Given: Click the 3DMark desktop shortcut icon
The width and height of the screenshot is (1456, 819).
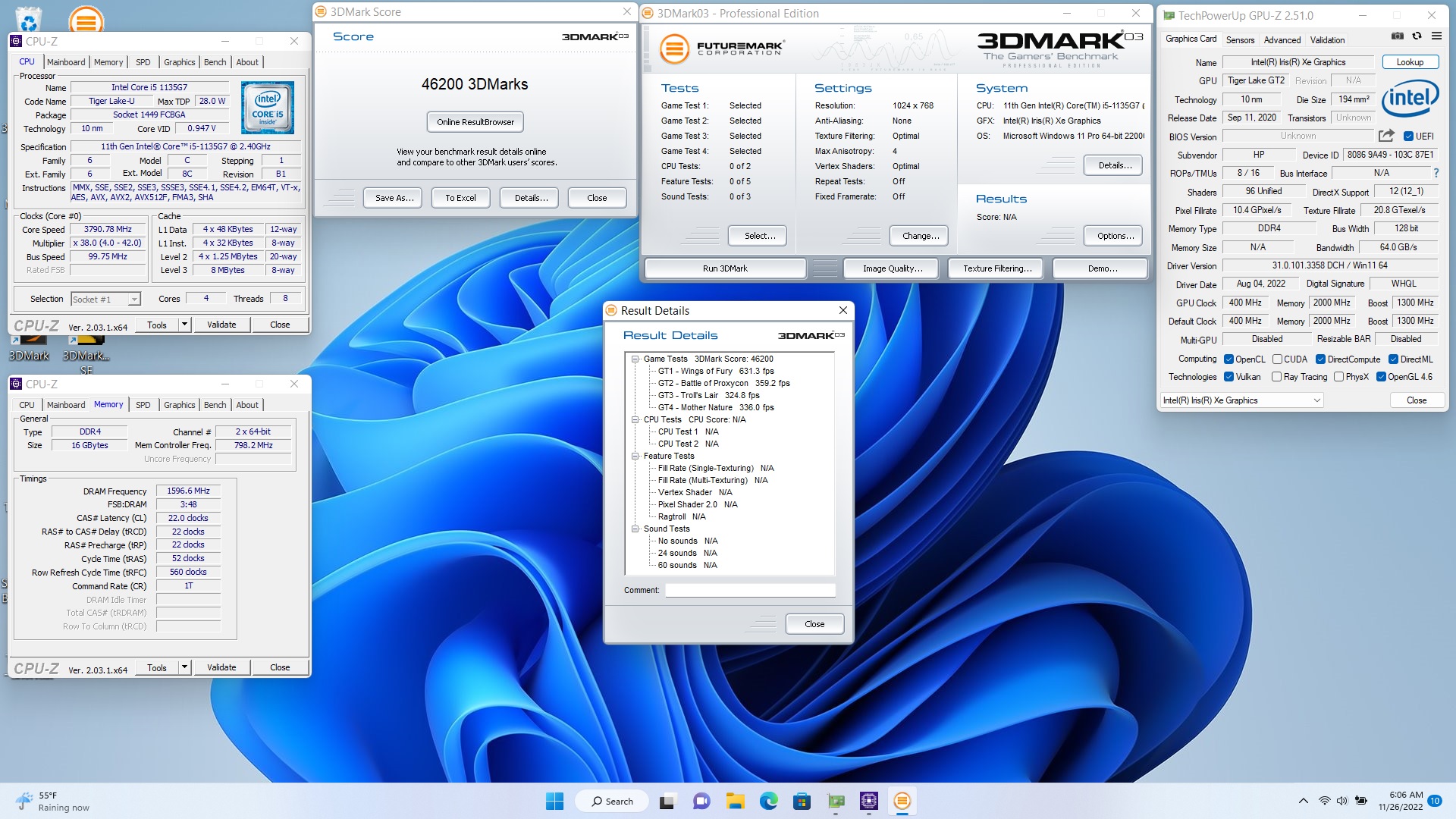Looking at the screenshot, I should click(29, 349).
